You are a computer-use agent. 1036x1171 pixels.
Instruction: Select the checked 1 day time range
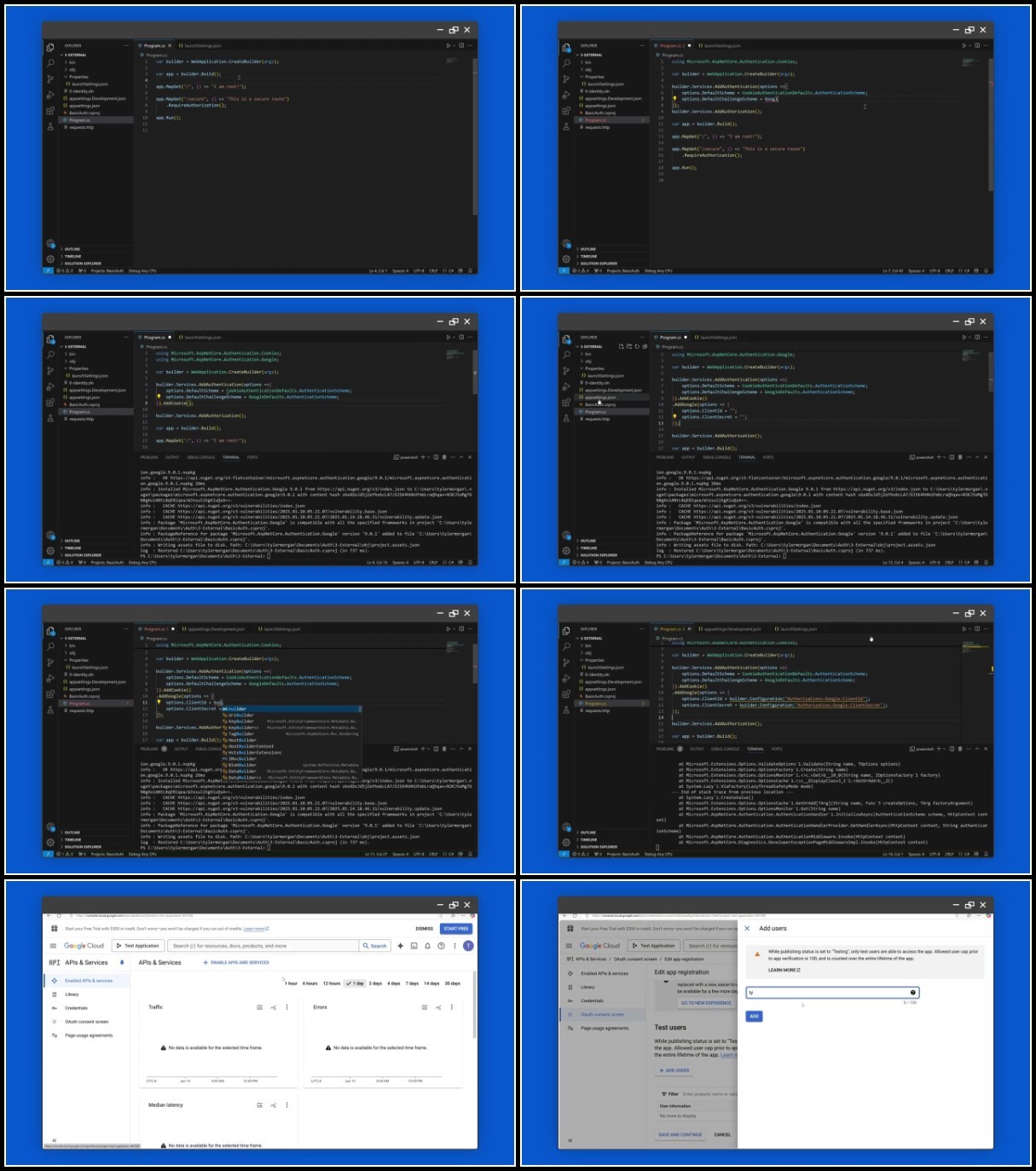(356, 983)
